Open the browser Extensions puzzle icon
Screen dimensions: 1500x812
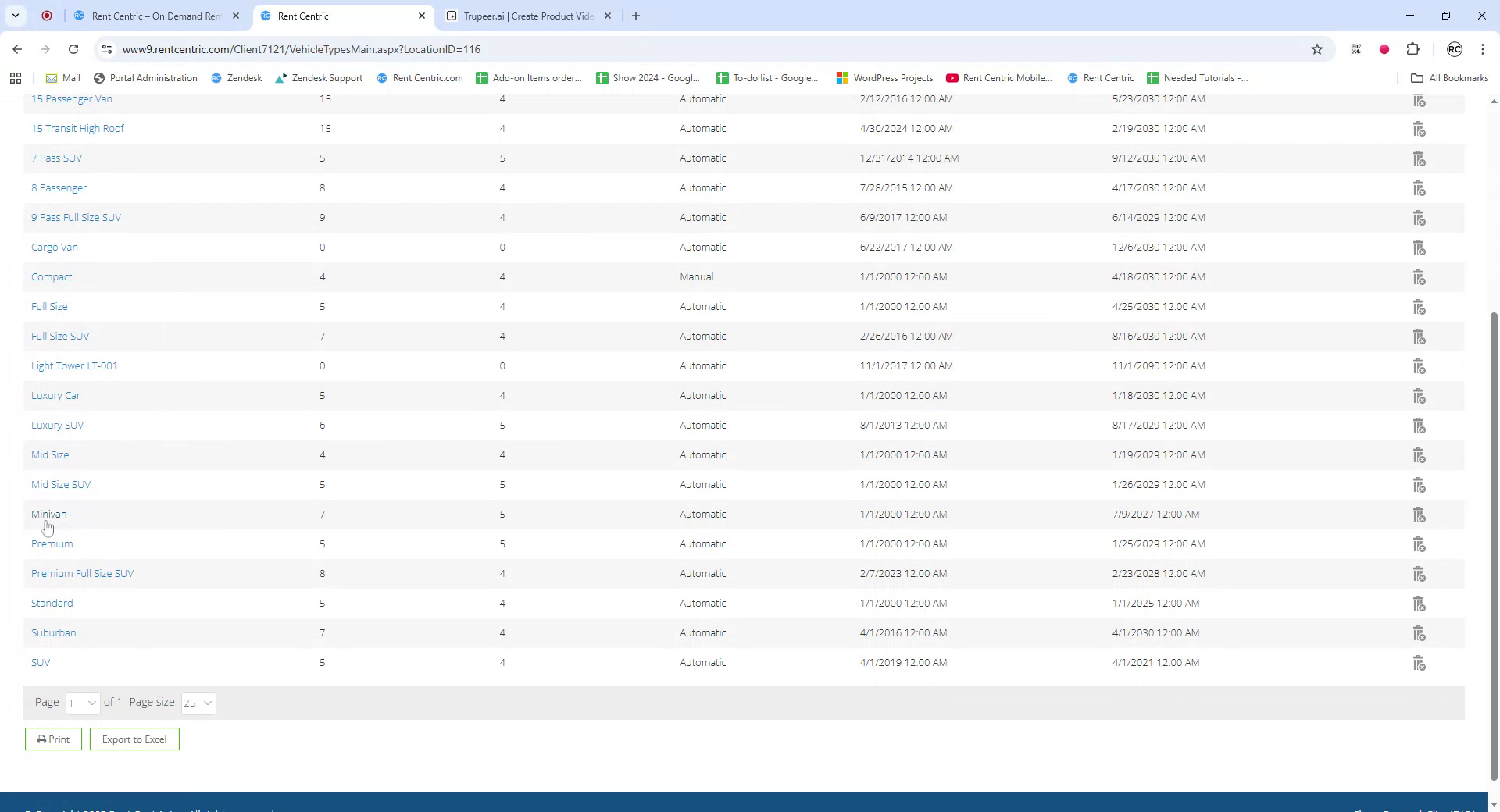[1413, 48]
